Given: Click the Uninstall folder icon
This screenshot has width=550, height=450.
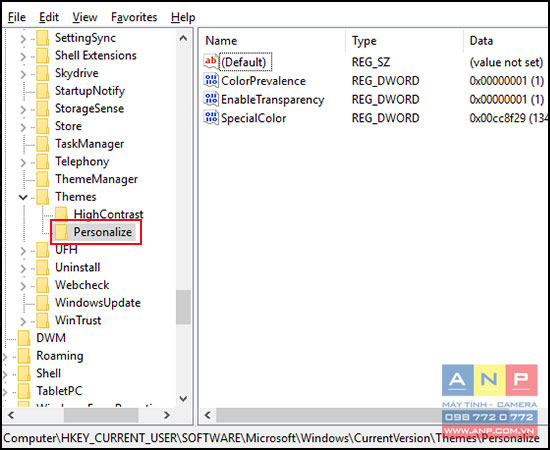Looking at the screenshot, I should 43,268.
